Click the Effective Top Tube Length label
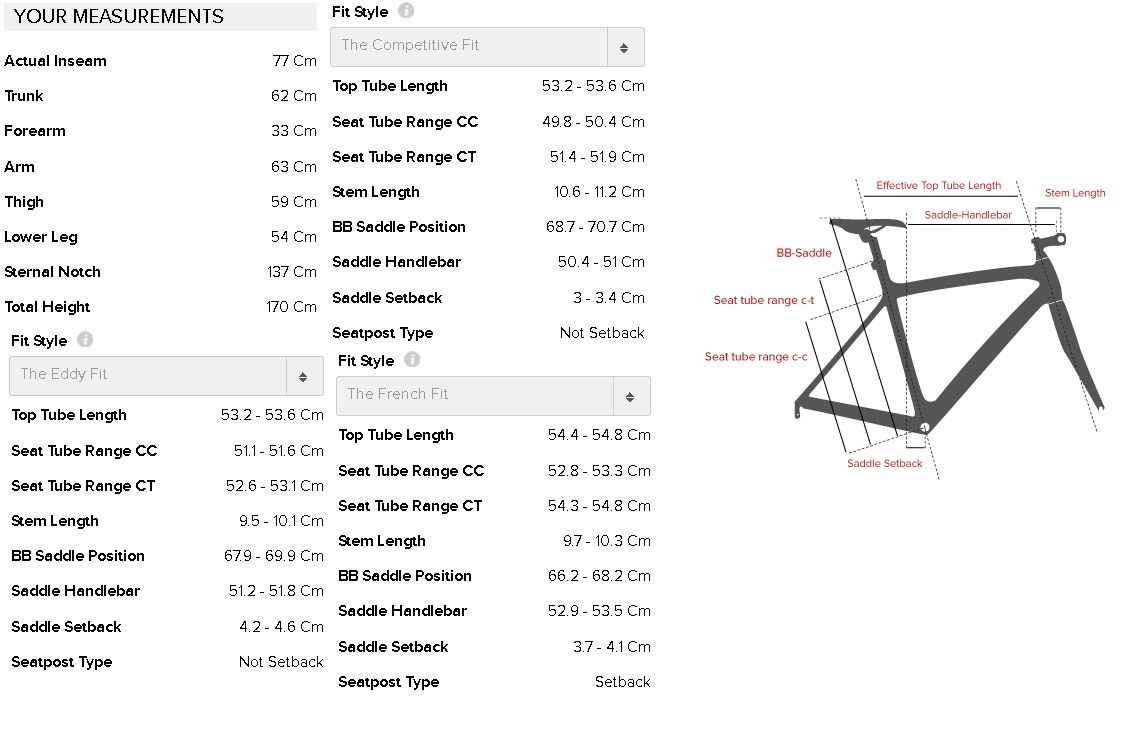 tap(938, 186)
